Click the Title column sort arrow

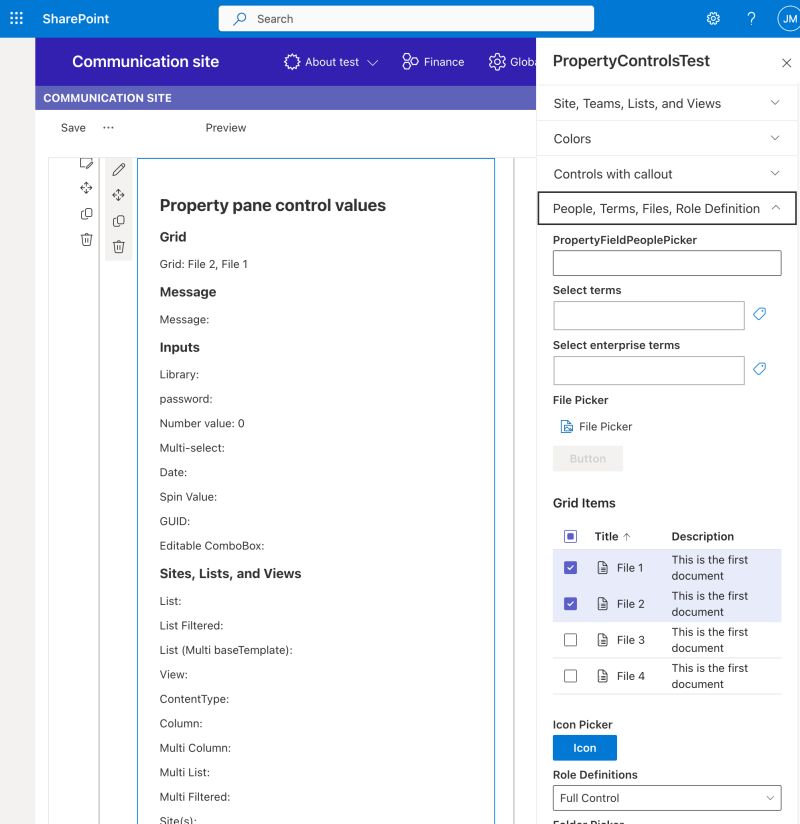627,537
